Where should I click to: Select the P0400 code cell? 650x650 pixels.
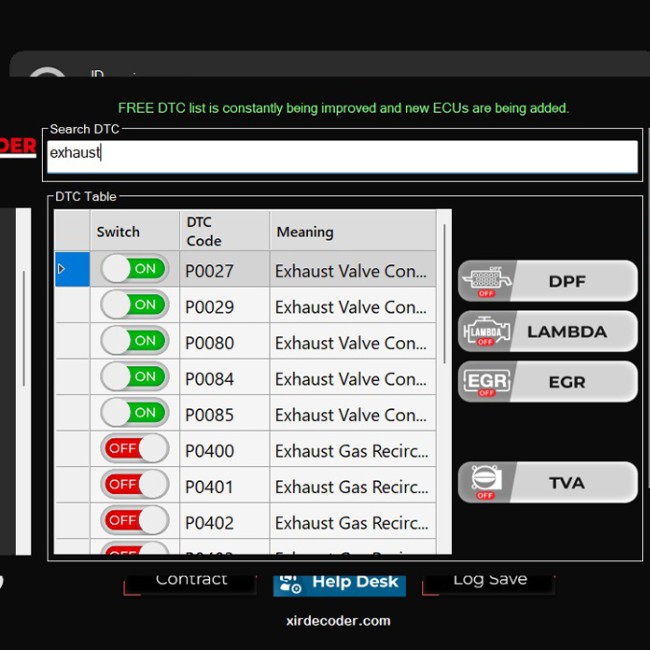(224, 449)
